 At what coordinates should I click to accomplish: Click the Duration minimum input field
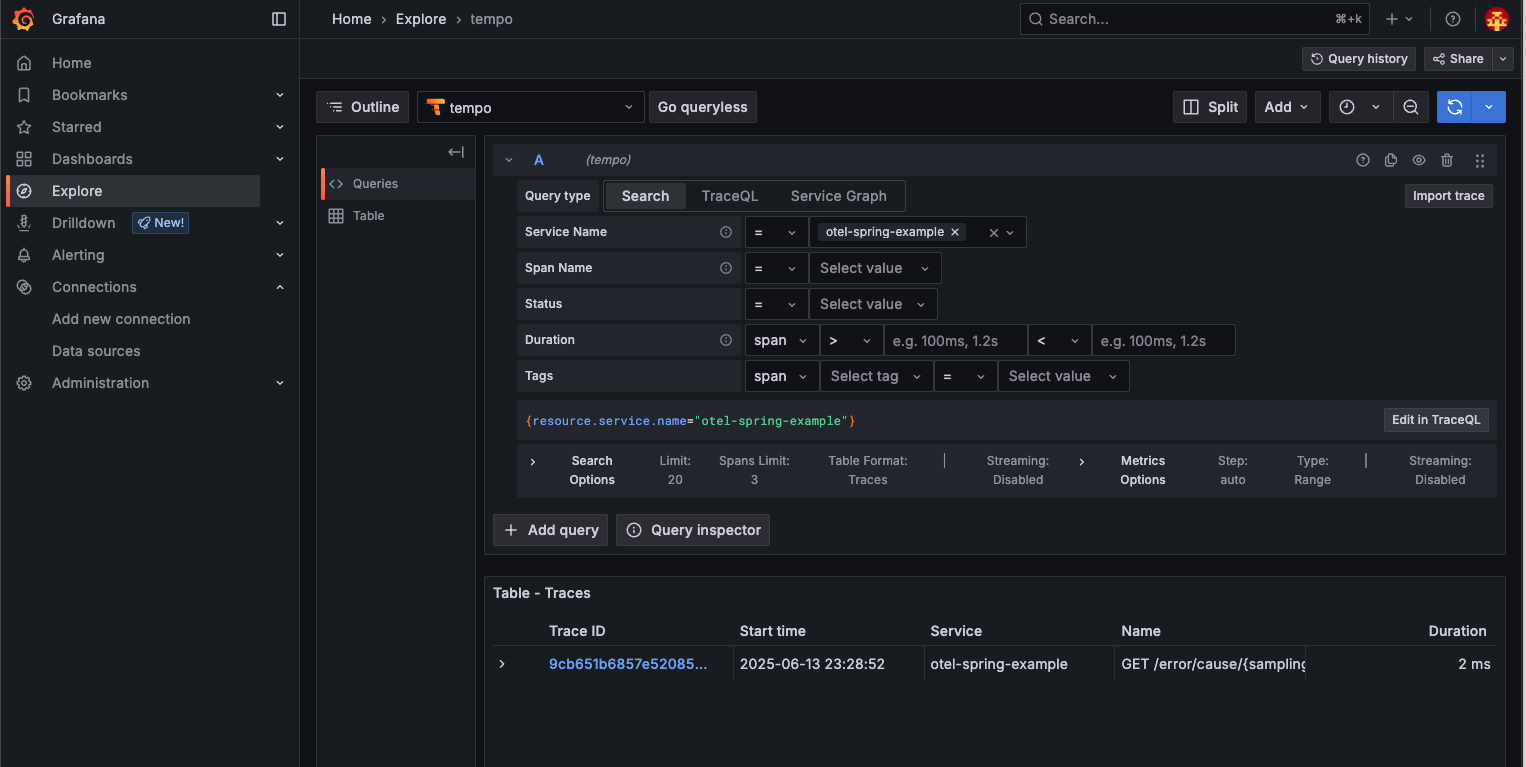click(955, 340)
